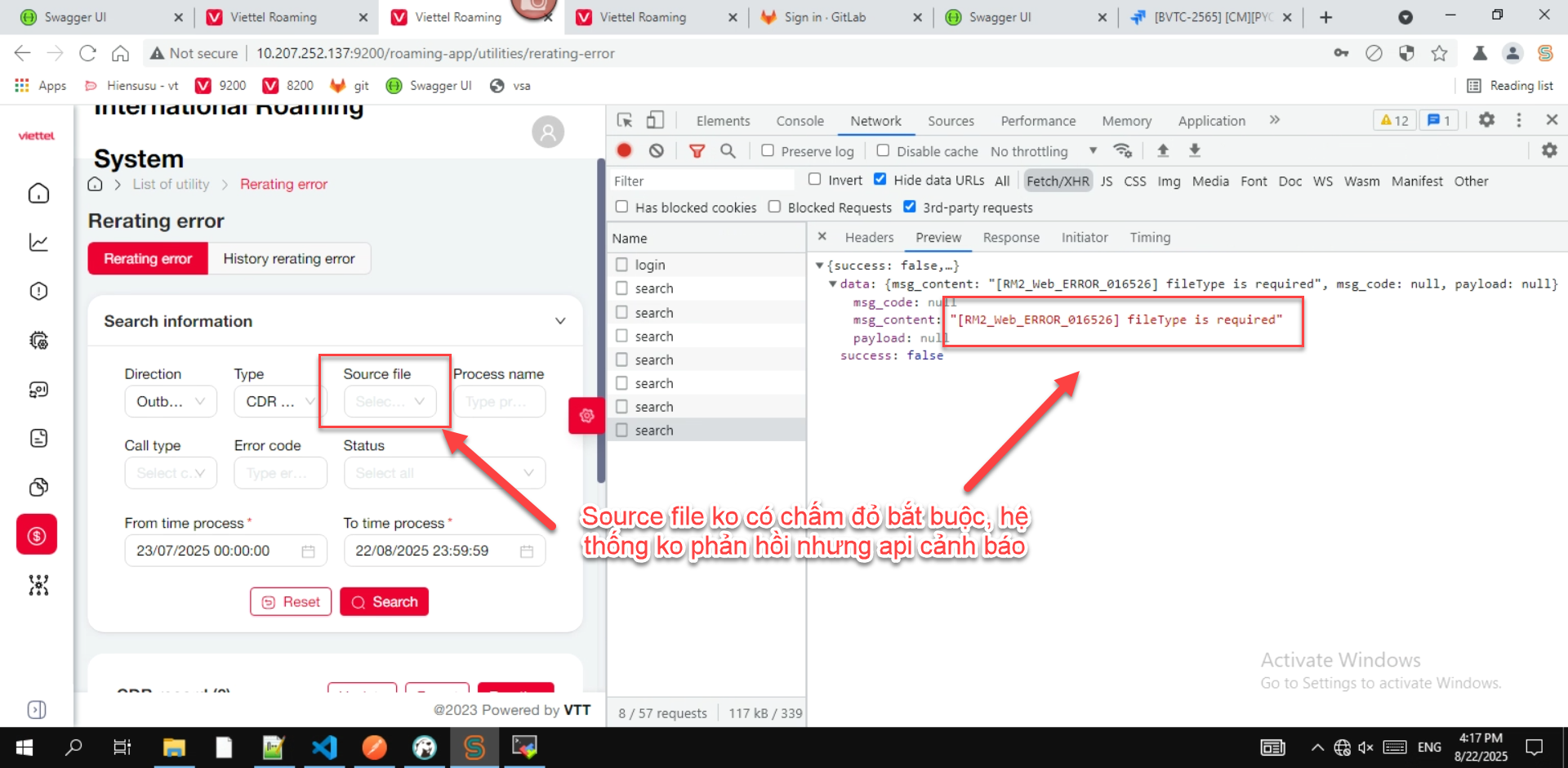Screen dimensions: 1568x768
Task: Open the home icon in left sidebar
Action: pos(38,194)
